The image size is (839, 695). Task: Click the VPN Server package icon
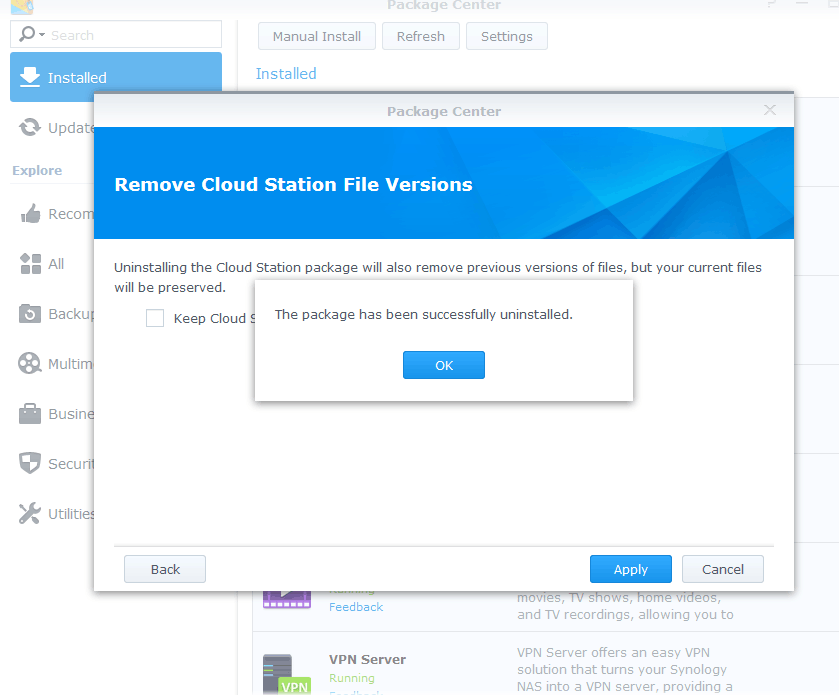287,674
